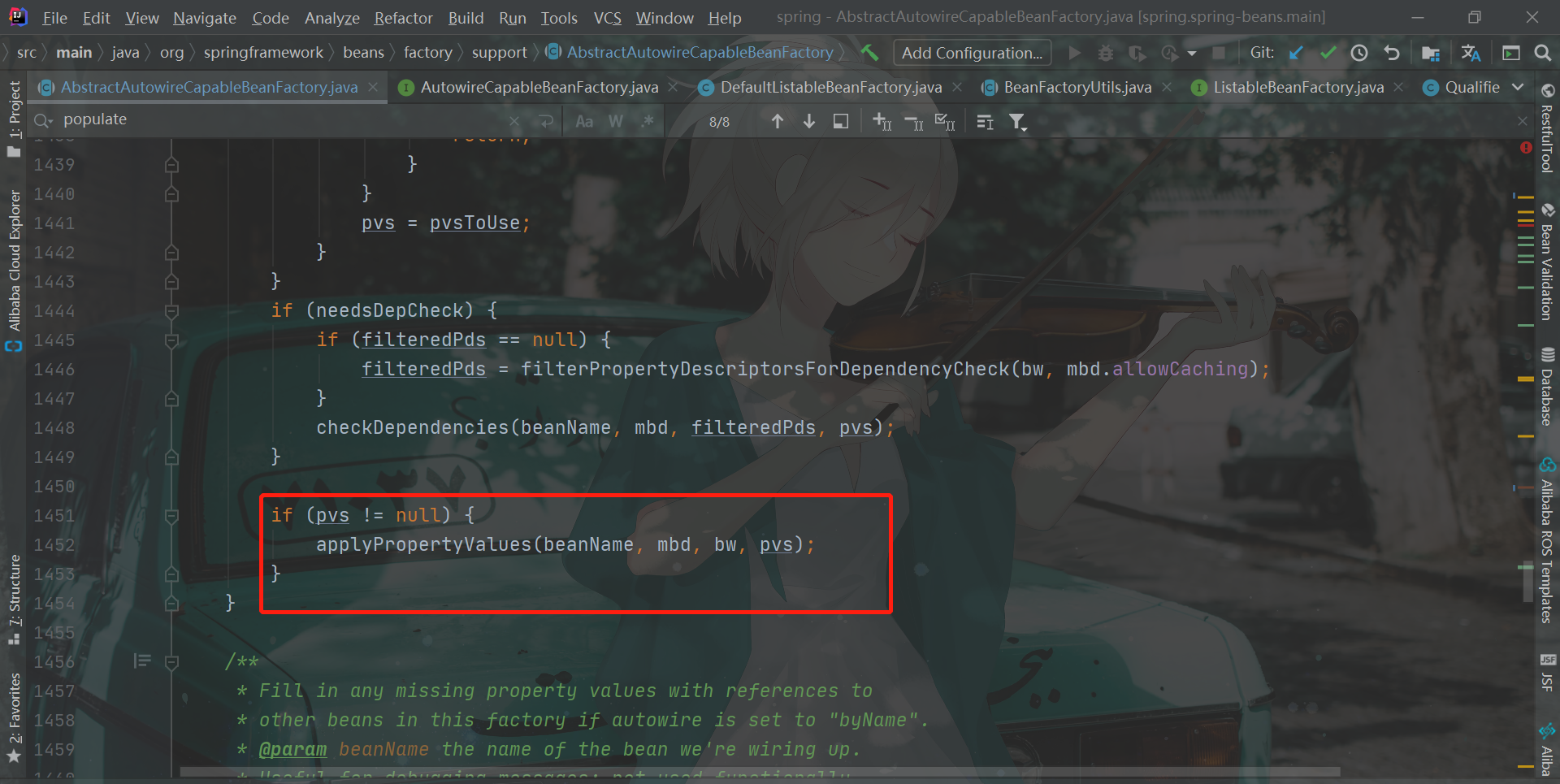Screen dimensions: 1560x784
Task: Open the Navigate menu
Action: point(205,18)
